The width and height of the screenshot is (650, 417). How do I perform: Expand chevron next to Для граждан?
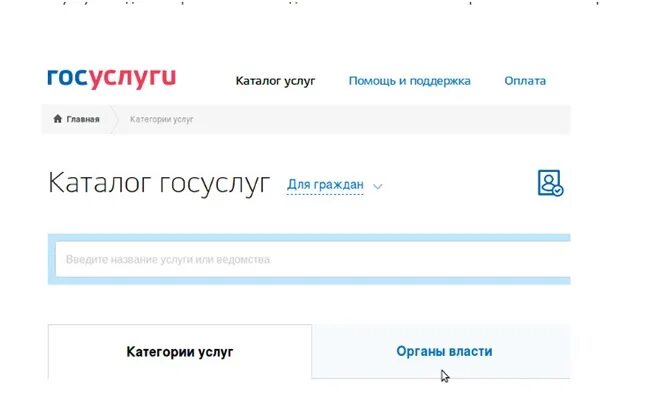point(377,186)
